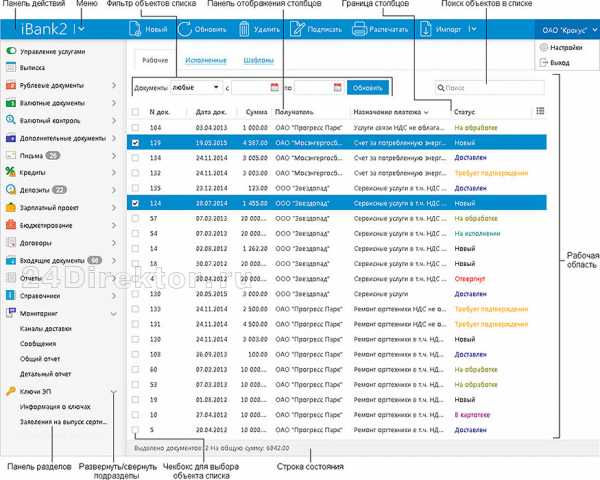Click the Новый (new document) toolbar icon

135,30
